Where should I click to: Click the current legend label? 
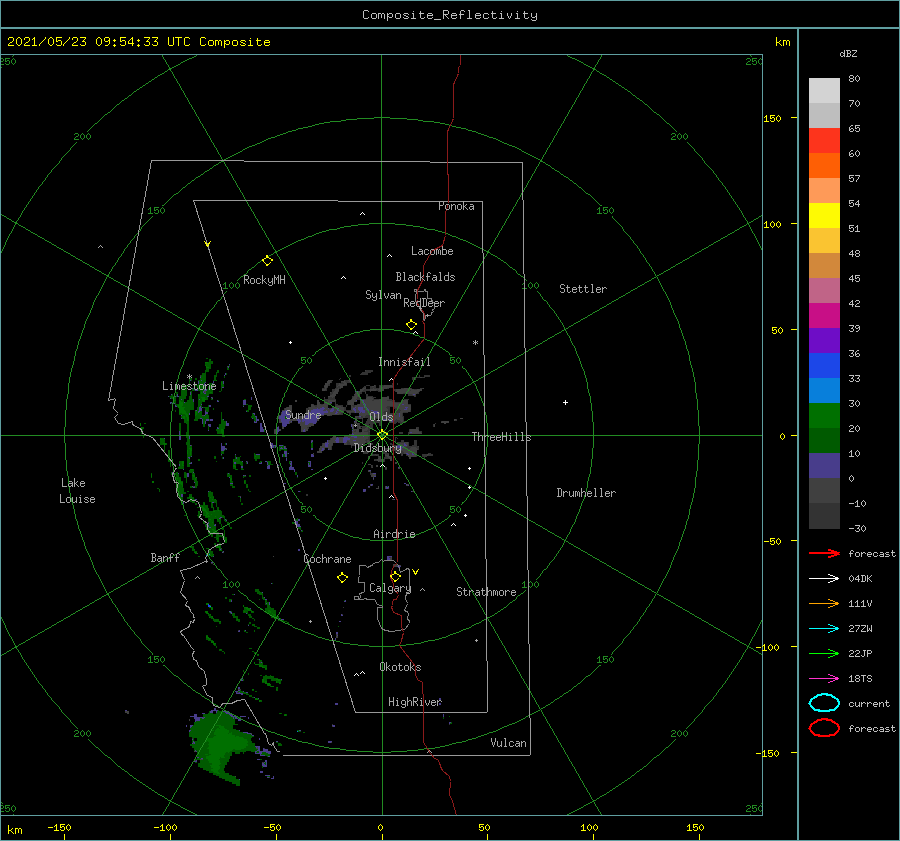[x=869, y=704]
